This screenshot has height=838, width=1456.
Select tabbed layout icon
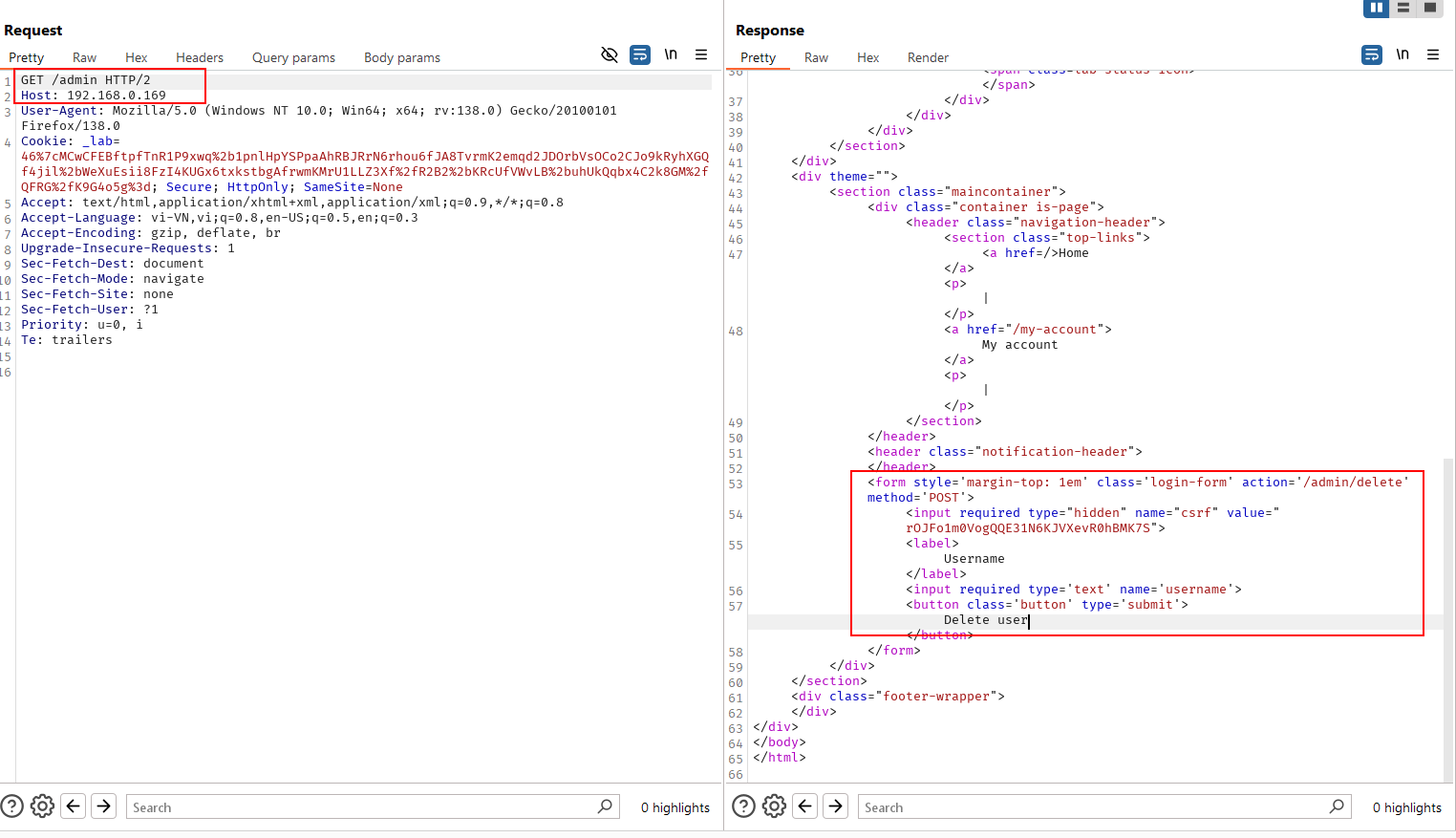[1429, 8]
